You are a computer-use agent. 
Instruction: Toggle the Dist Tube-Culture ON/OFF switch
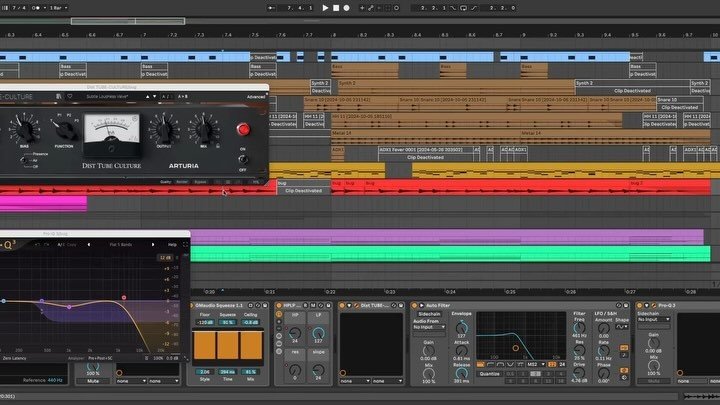pyautogui.click(x=241, y=159)
